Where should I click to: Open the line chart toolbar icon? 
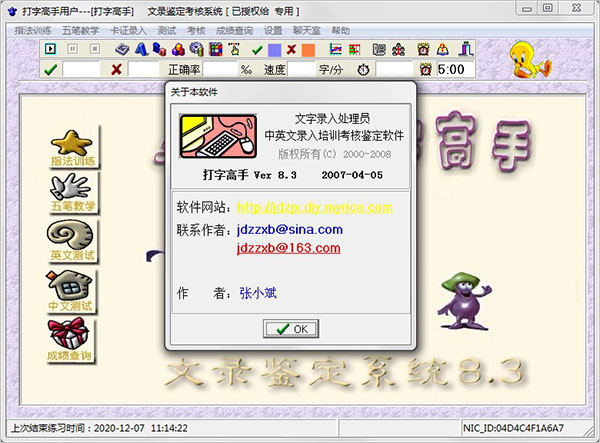pos(336,49)
